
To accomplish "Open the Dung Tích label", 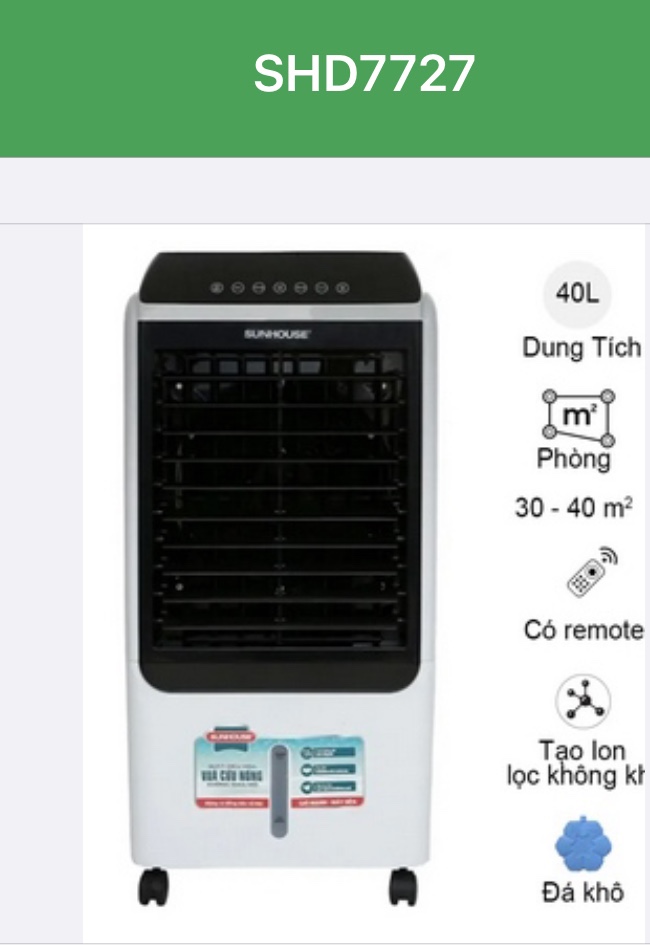I will [582, 348].
